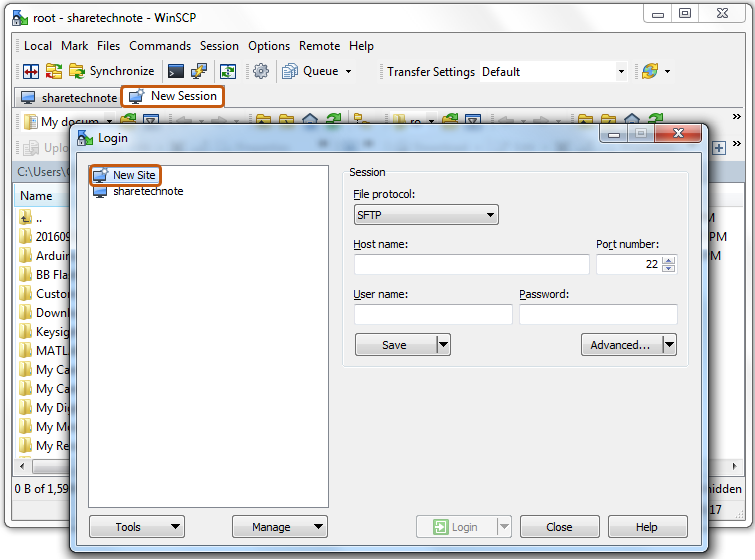The width and height of the screenshot is (755, 560).
Task: Open the Advanced... settings button
Action: (x=621, y=345)
